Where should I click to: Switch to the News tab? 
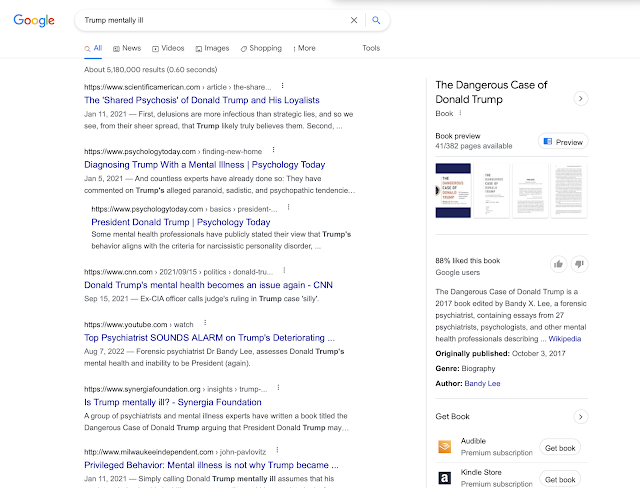click(127, 48)
